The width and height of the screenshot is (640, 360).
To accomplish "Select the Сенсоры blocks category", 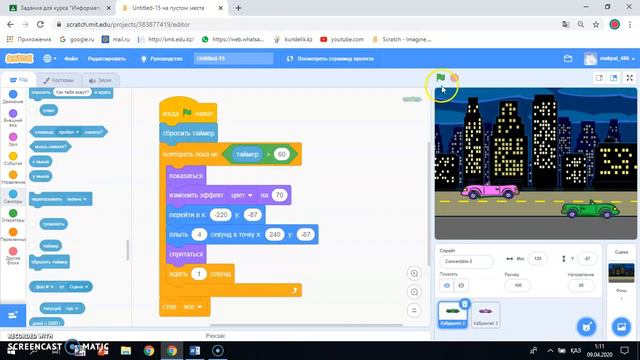I will 13,197.
